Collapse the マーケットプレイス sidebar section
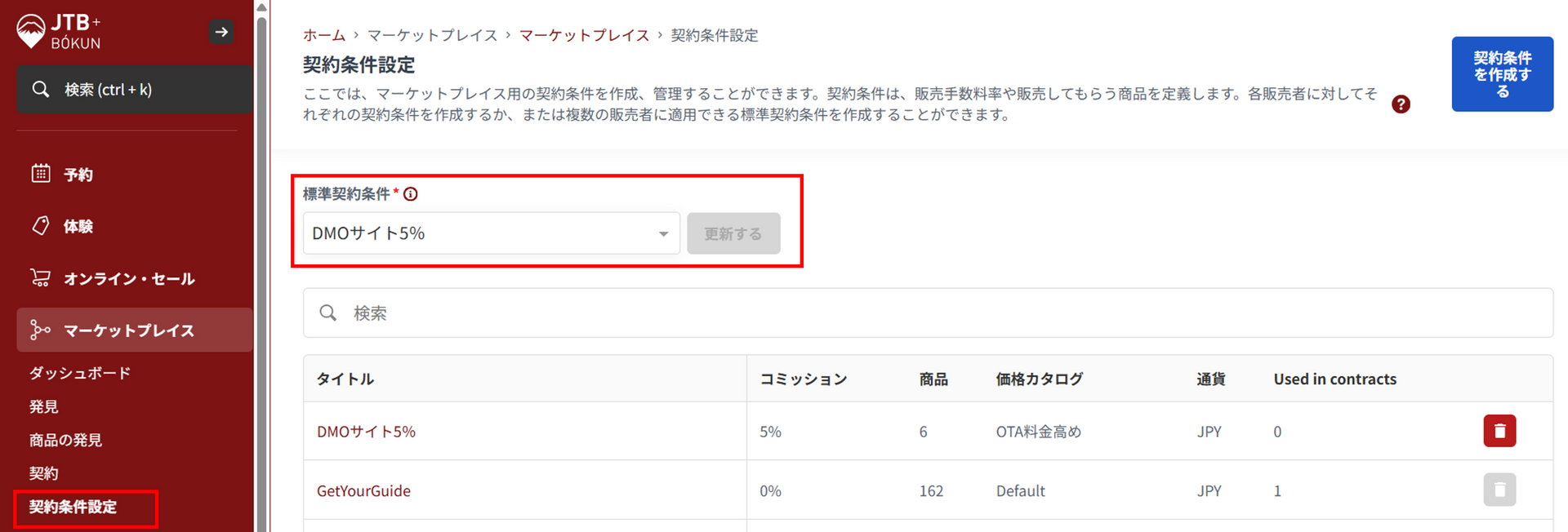 point(129,330)
